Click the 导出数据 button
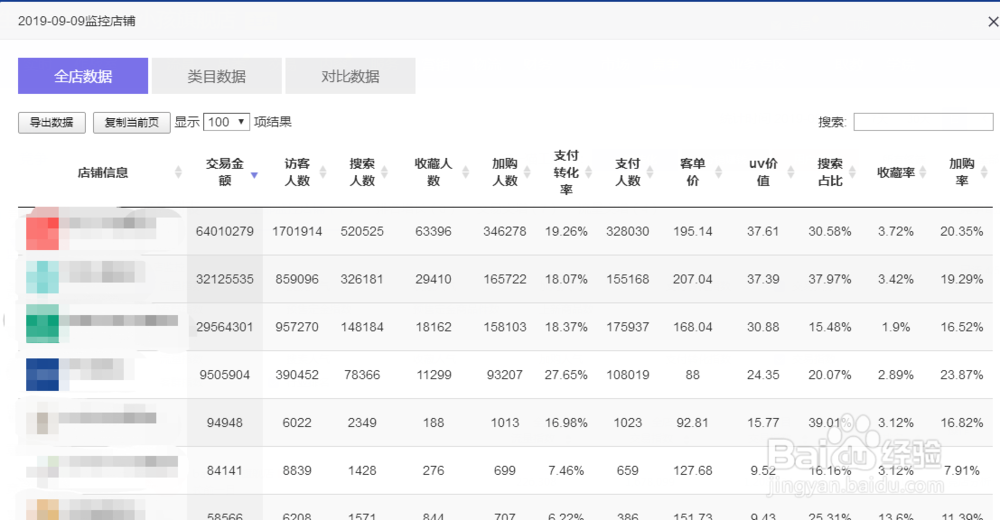 (52, 123)
